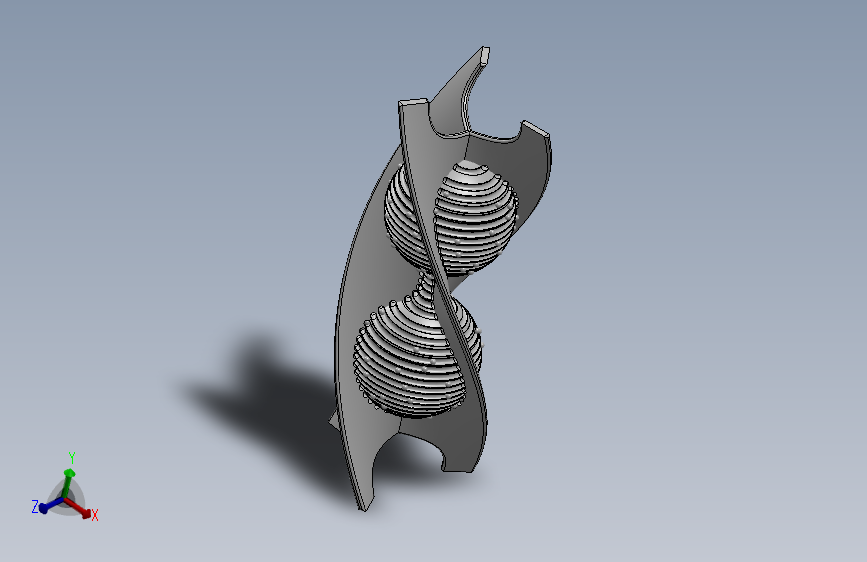Click the blue Z axis of the triad
867x562 pixels.
(52, 504)
